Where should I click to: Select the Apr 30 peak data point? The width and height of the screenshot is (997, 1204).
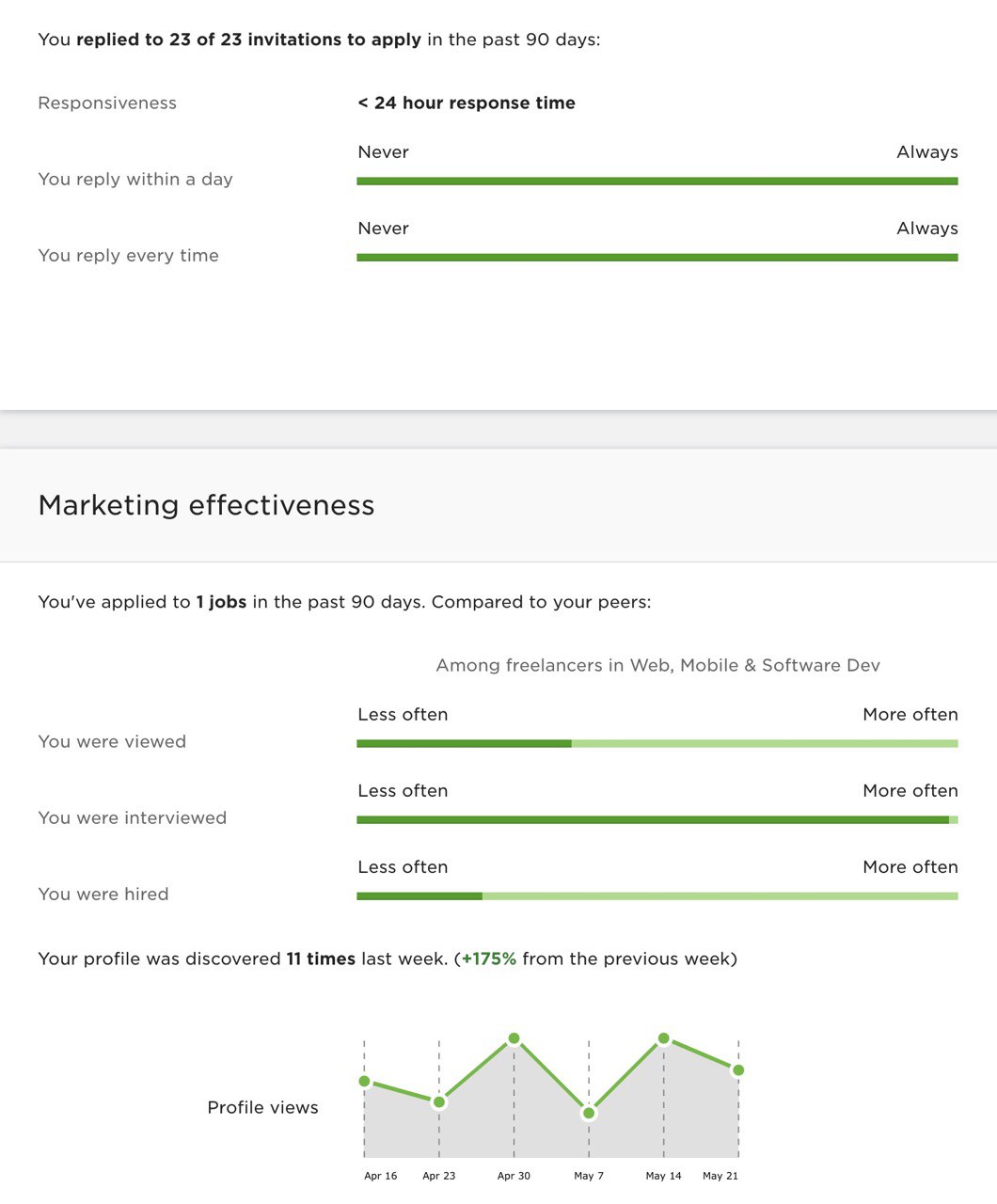point(514,1038)
